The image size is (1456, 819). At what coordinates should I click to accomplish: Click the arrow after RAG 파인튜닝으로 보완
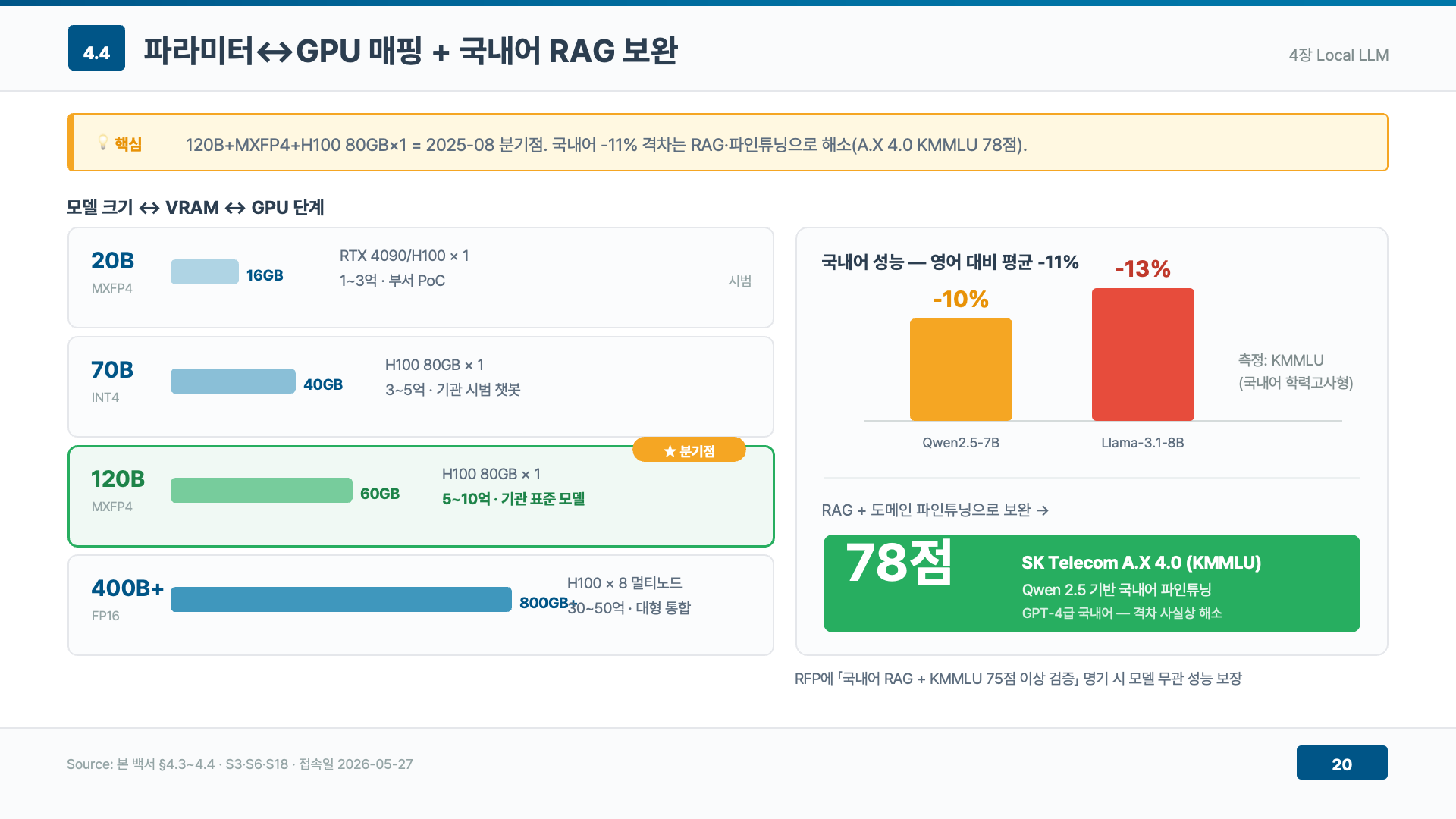(1043, 510)
